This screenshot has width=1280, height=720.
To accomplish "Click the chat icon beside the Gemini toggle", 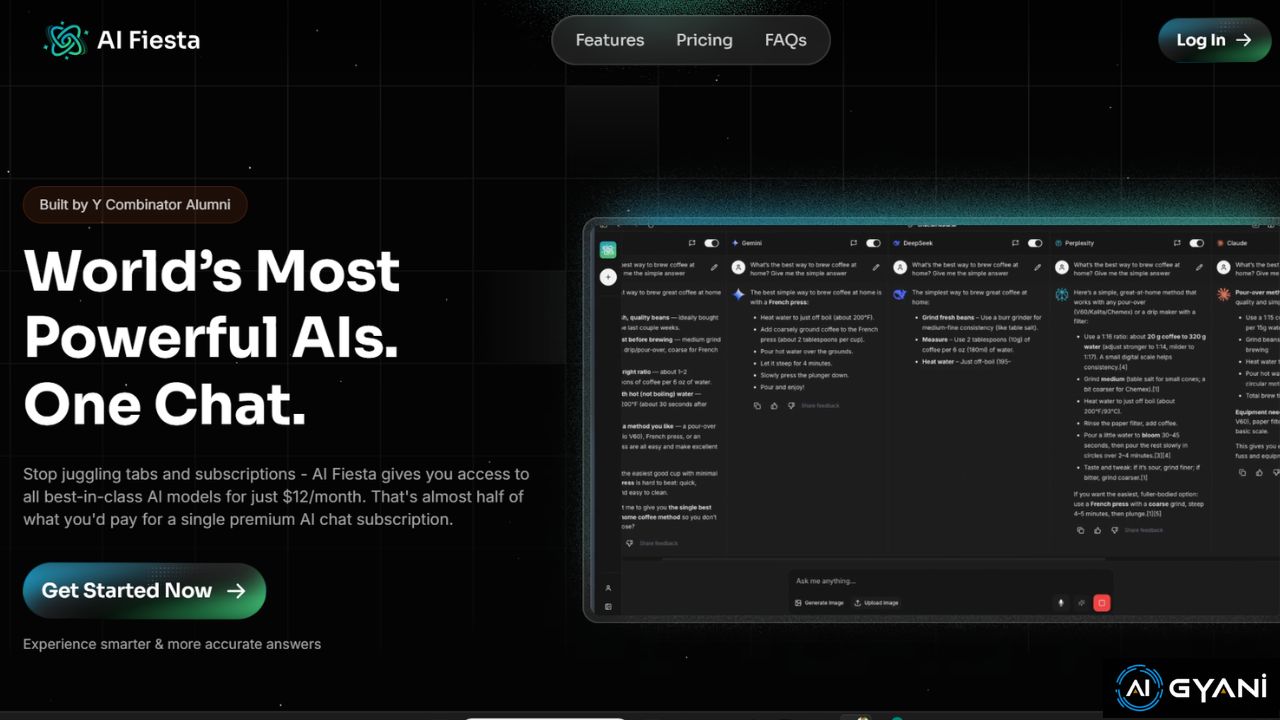I will pos(853,243).
